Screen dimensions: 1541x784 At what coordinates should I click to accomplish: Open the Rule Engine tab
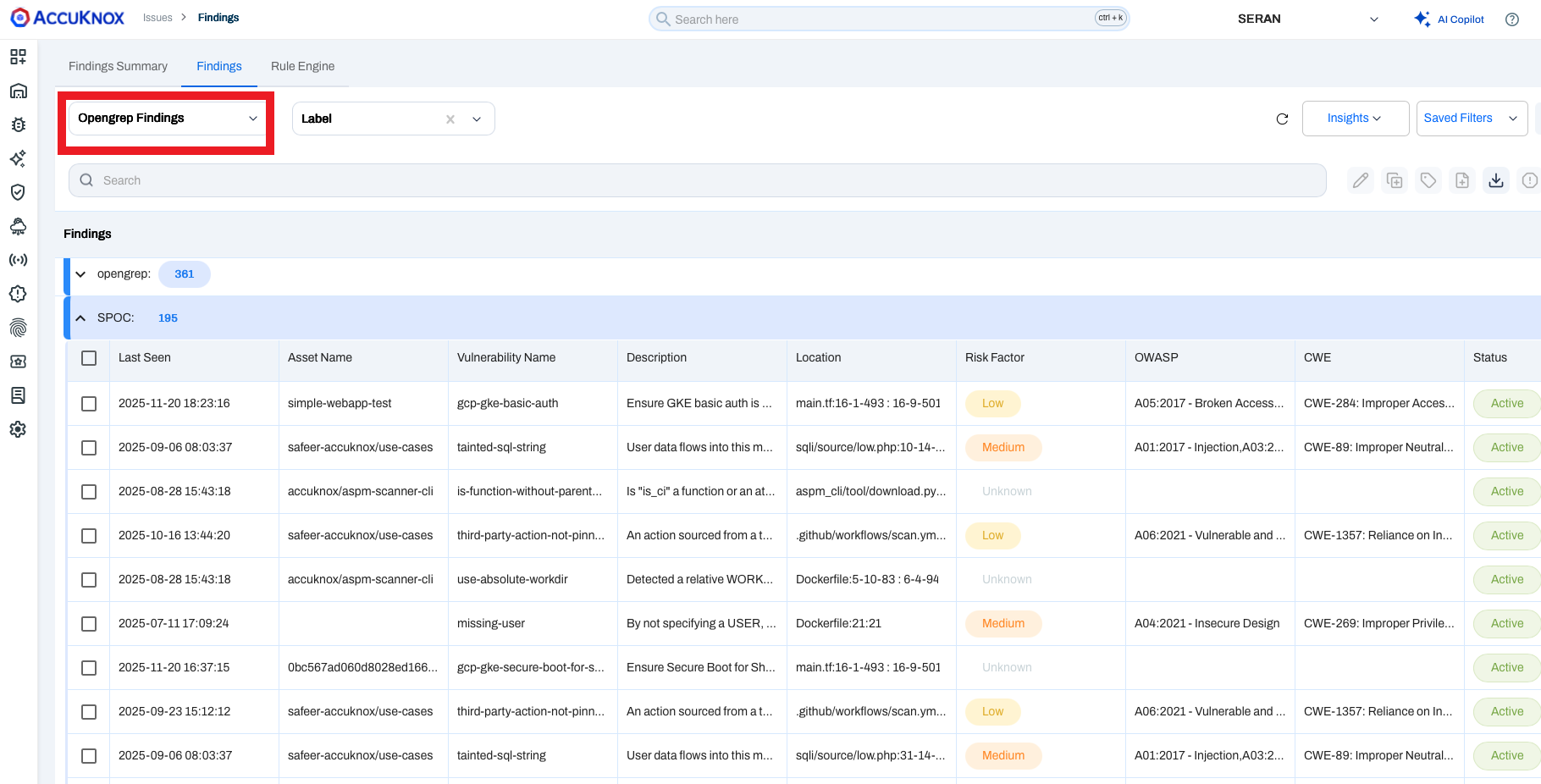point(302,66)
